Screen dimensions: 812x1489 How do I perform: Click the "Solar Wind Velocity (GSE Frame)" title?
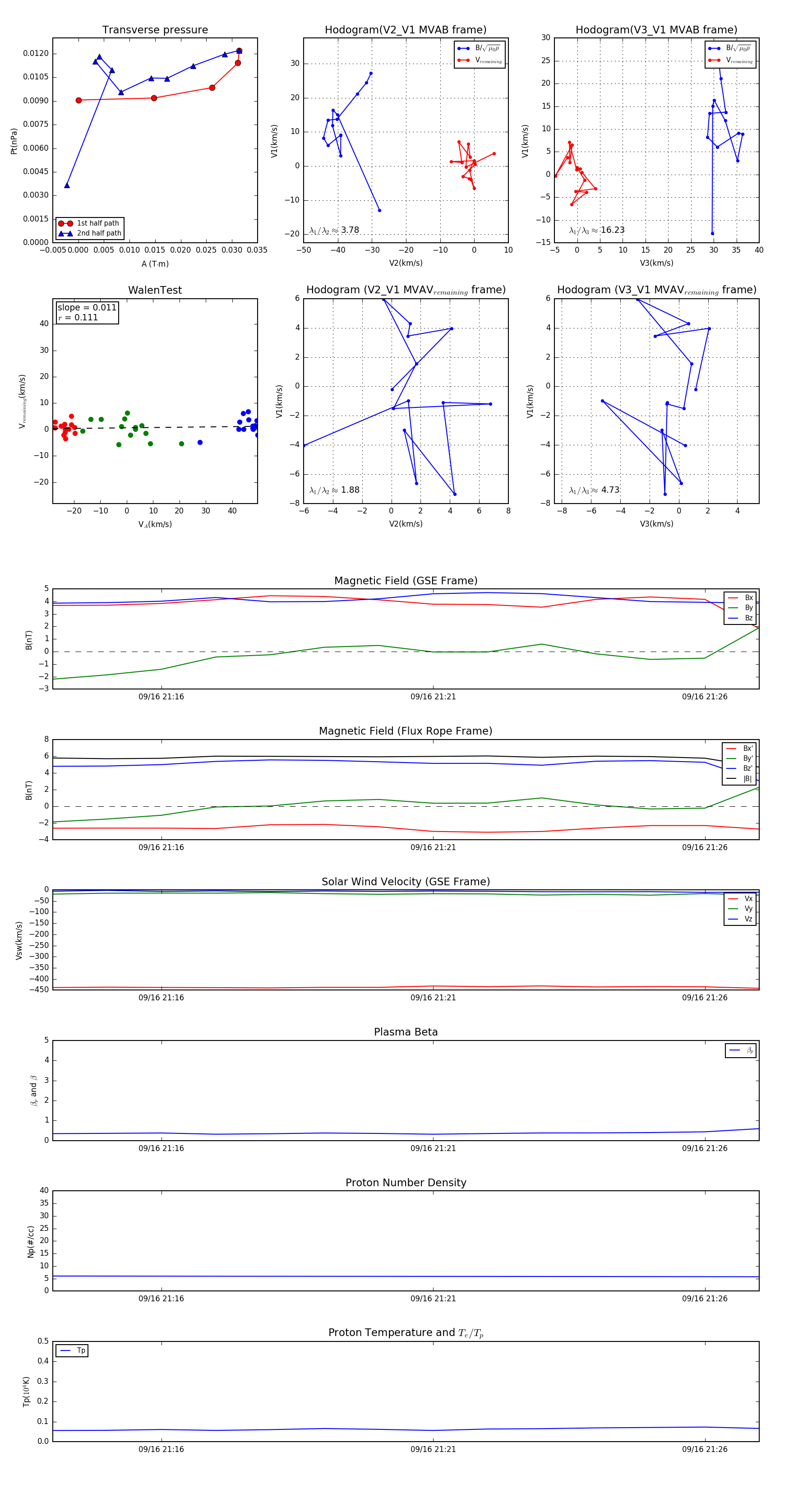point(406,882)
